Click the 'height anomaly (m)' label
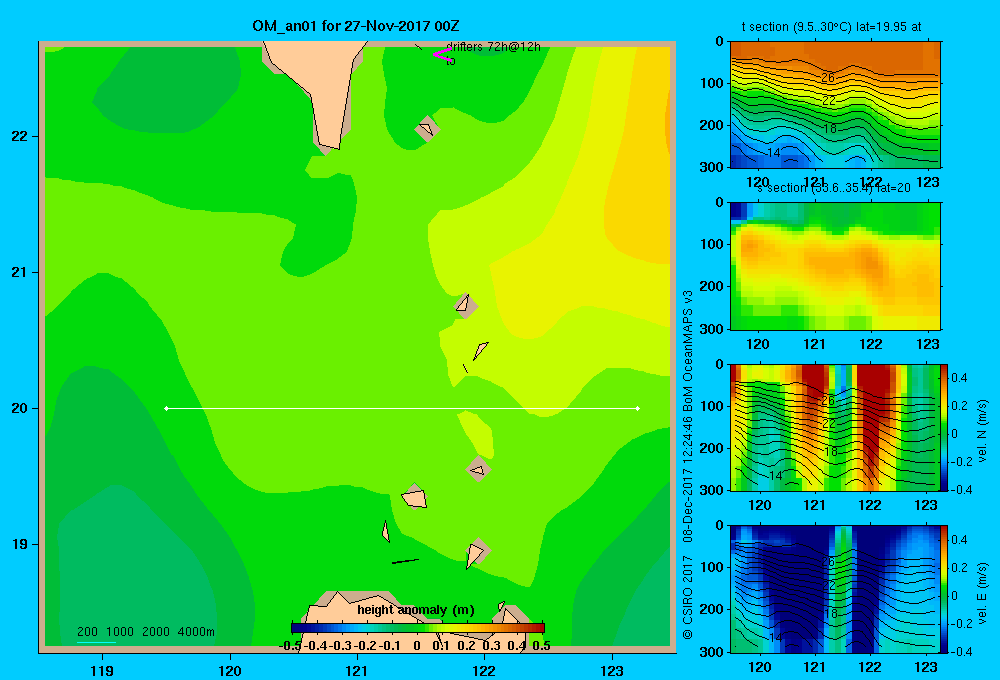The width and height of the screenshot is (1000, 680). [415, 610]
